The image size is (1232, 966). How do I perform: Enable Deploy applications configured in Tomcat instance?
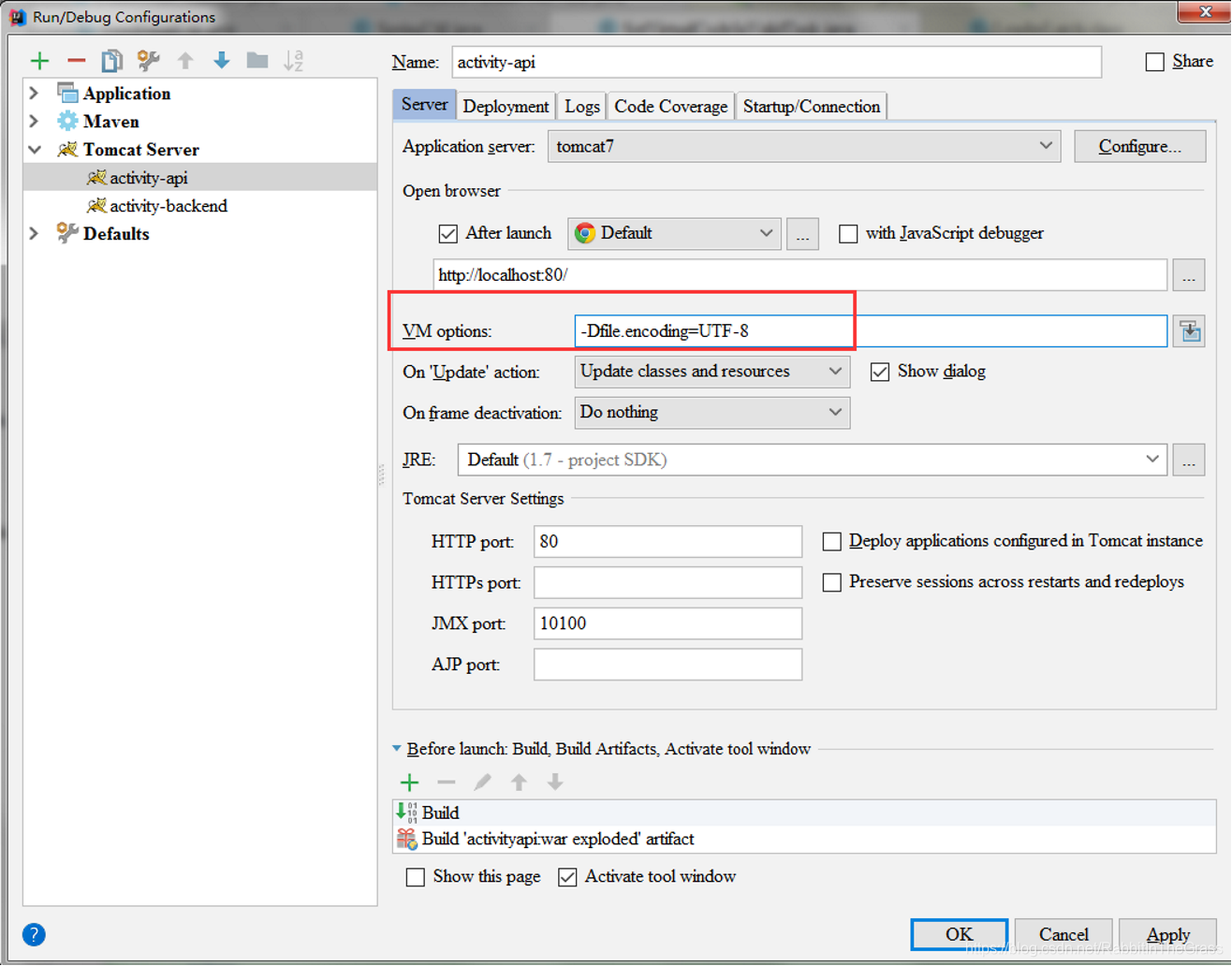click(831, 541)
